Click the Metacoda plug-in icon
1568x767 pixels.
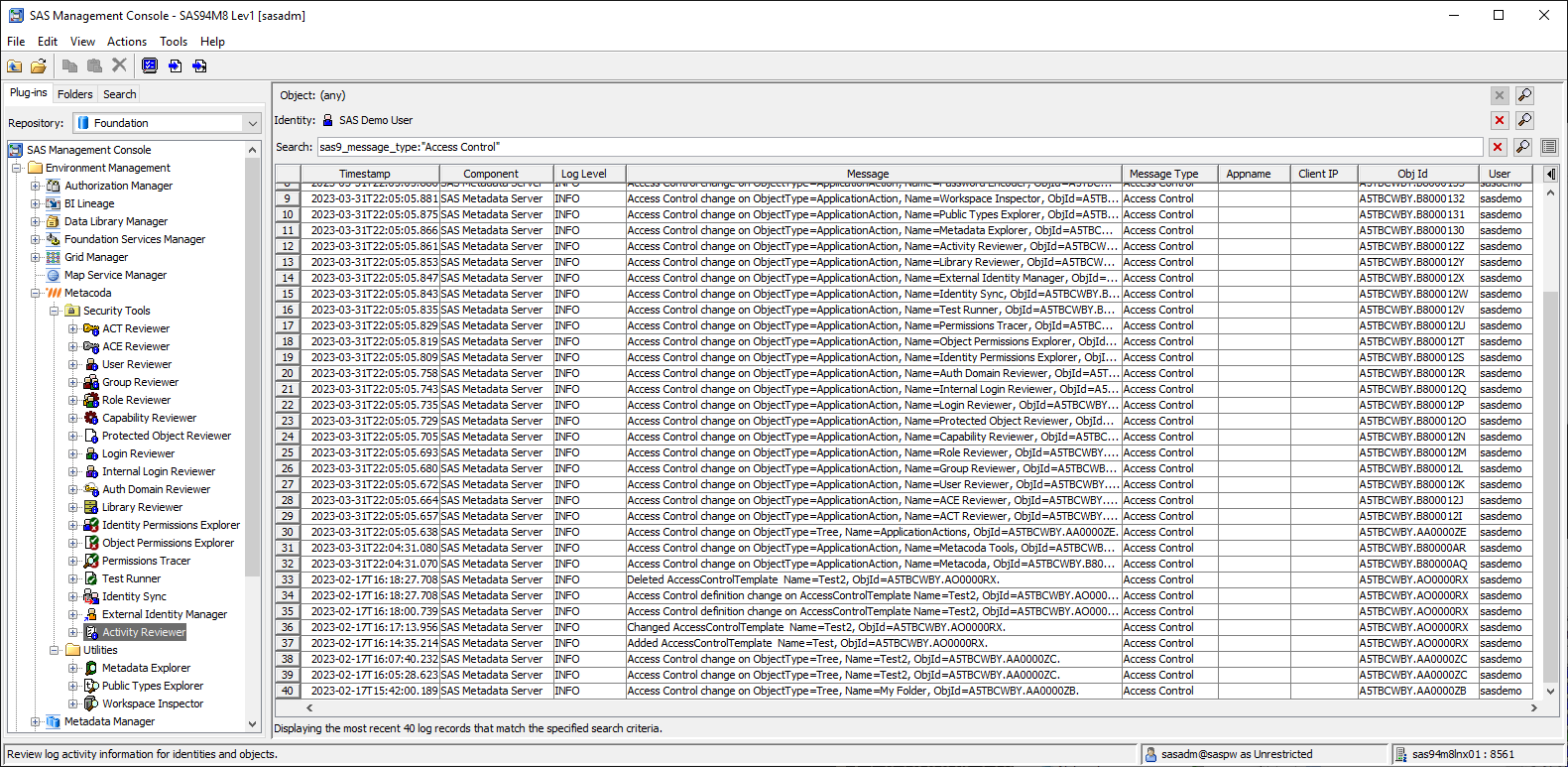pos(54,293)
